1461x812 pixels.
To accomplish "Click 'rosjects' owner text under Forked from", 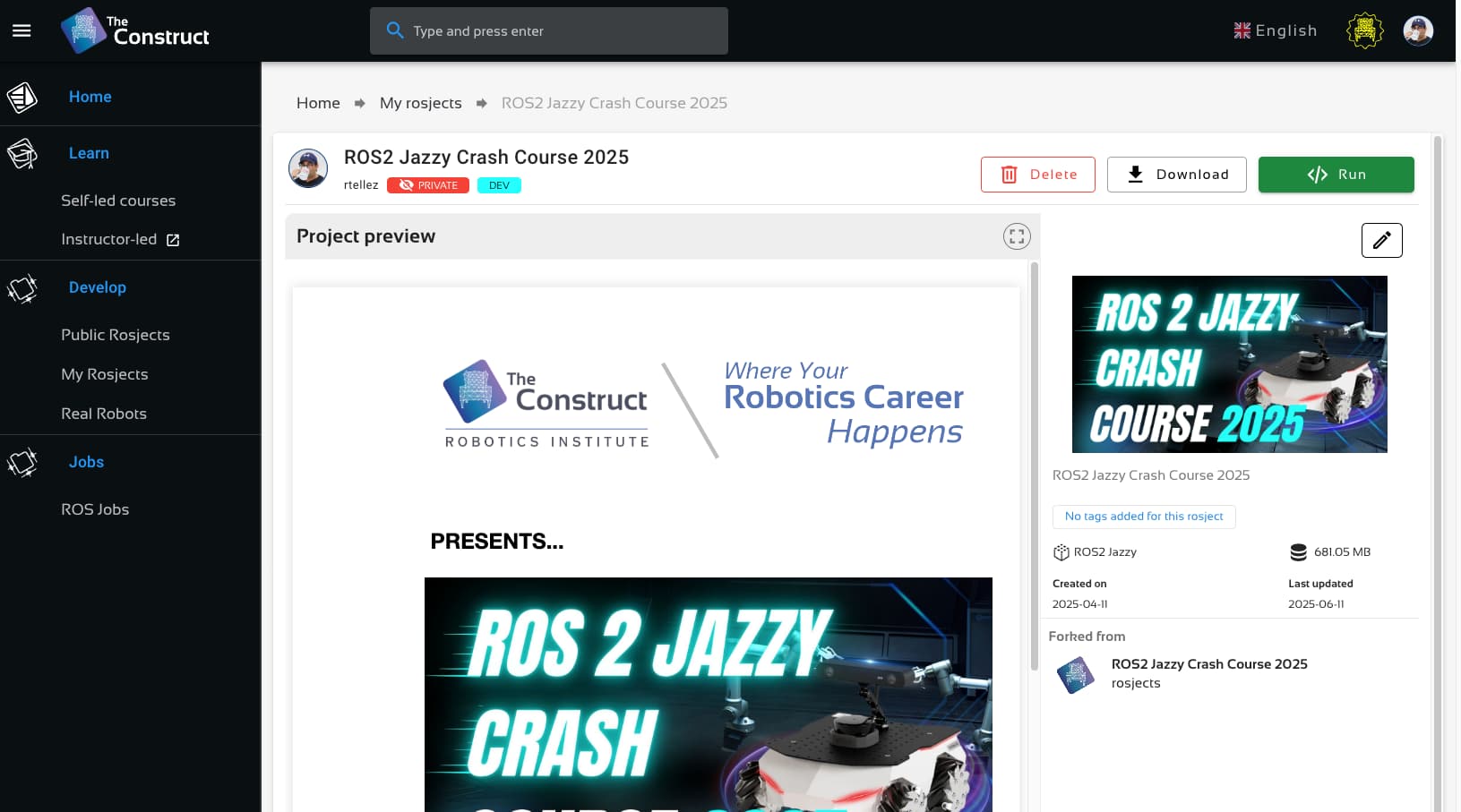I will coord(1136,683).
